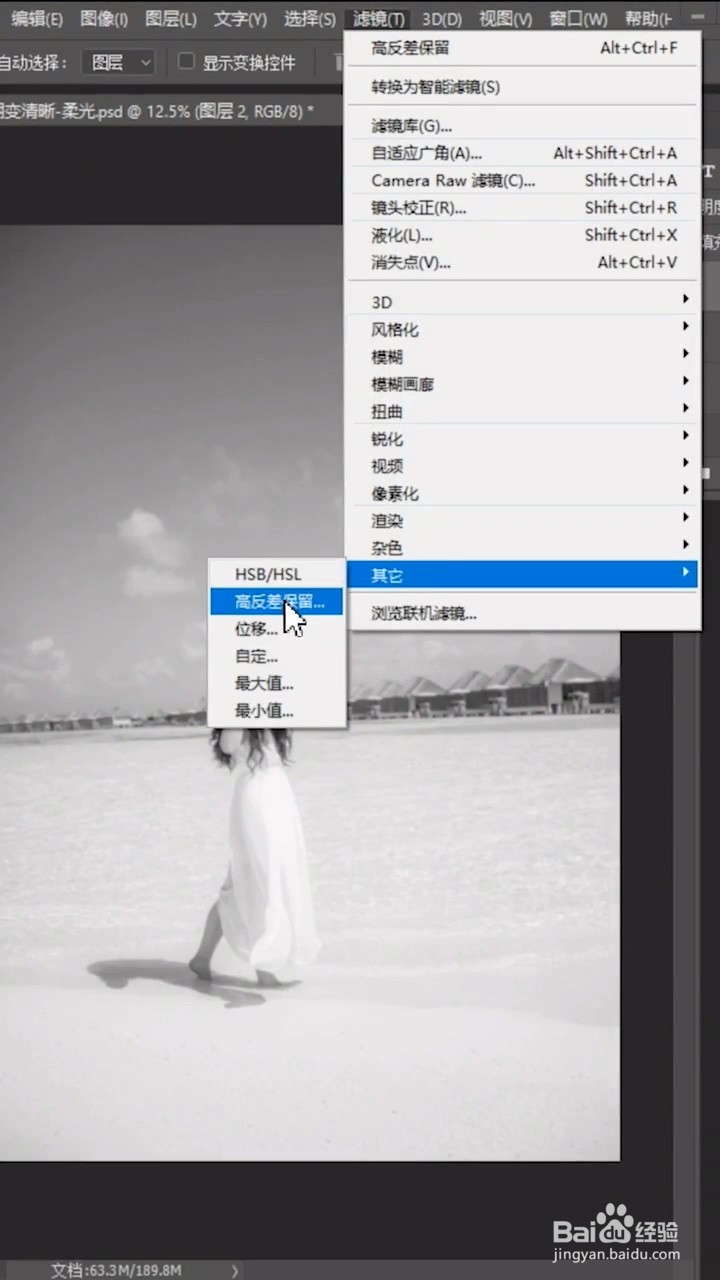The image size is (720, 1280).
Task: Open the 窗口(W) menu
Action: coord(578,19)
